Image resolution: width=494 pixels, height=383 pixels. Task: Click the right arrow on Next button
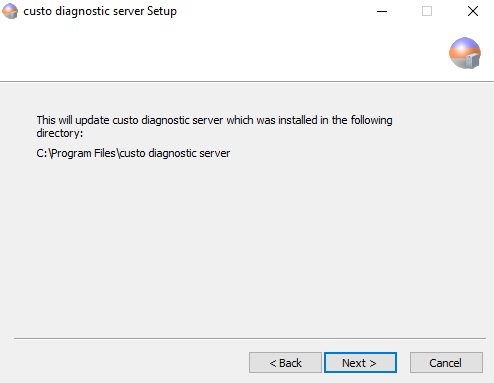[373, 363]
